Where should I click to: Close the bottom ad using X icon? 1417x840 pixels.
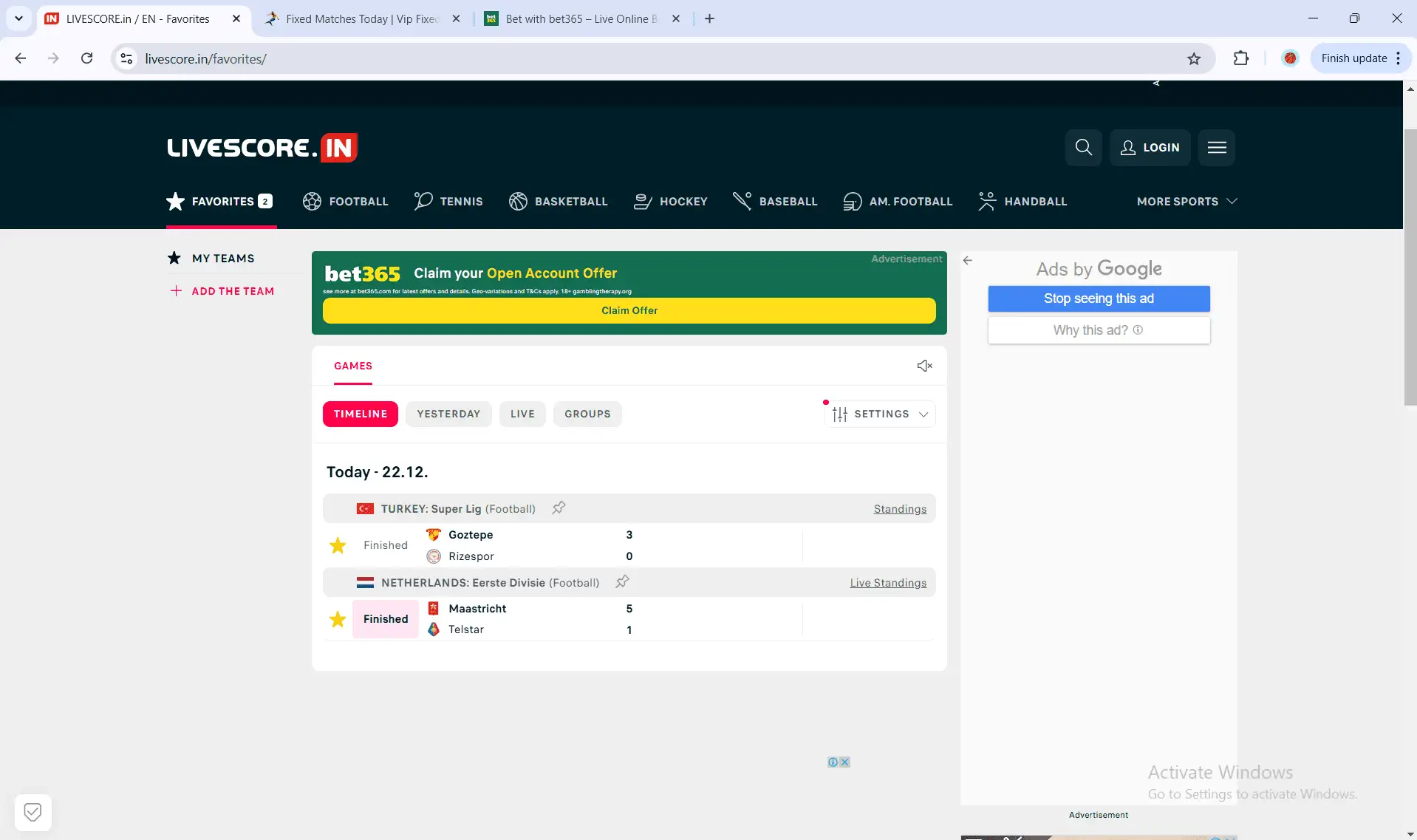tap(845, 762)
